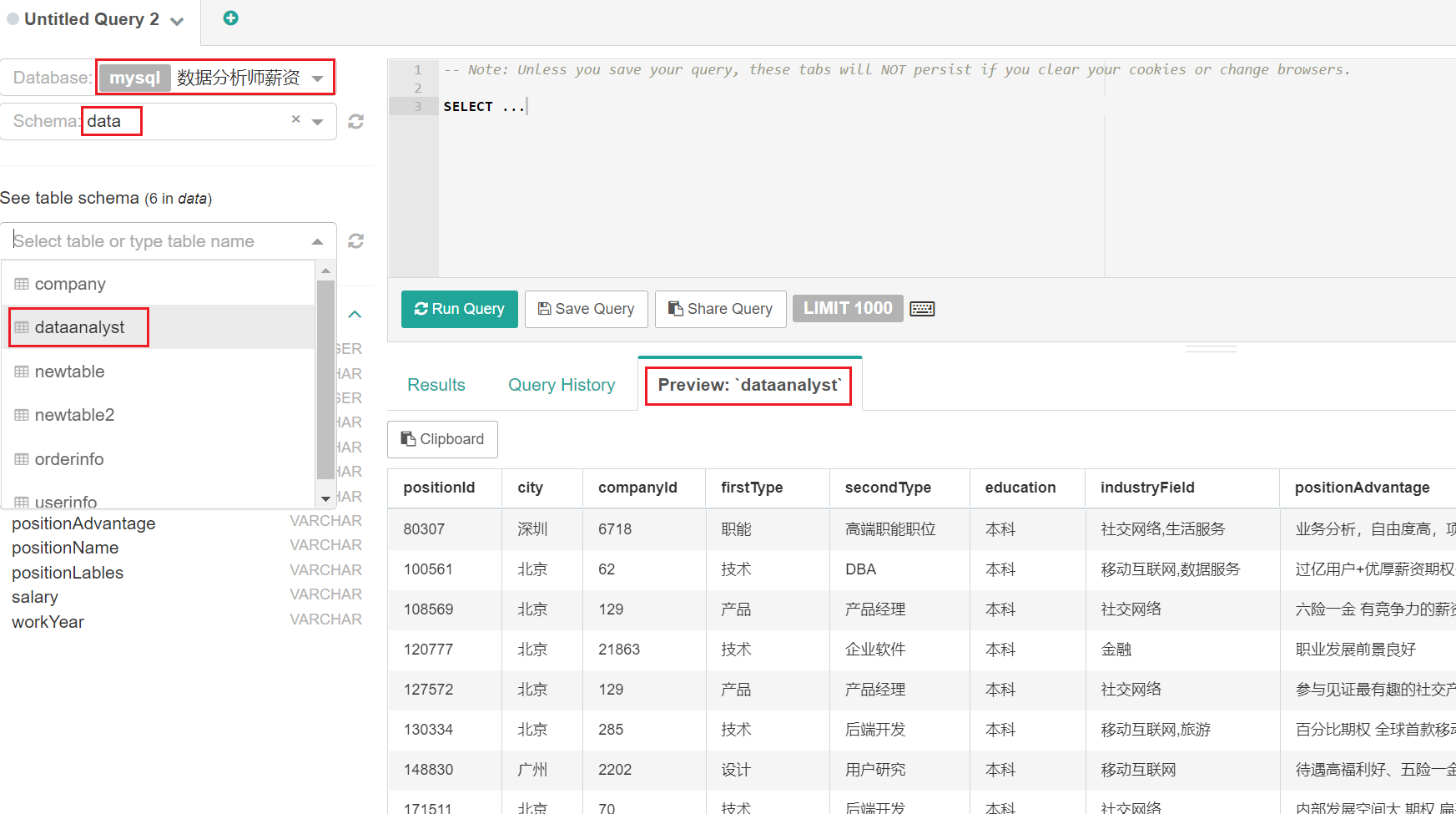This screenshot has height=814, width=1456.
Task: Choose the newtable table
Action: click(159, 372)
